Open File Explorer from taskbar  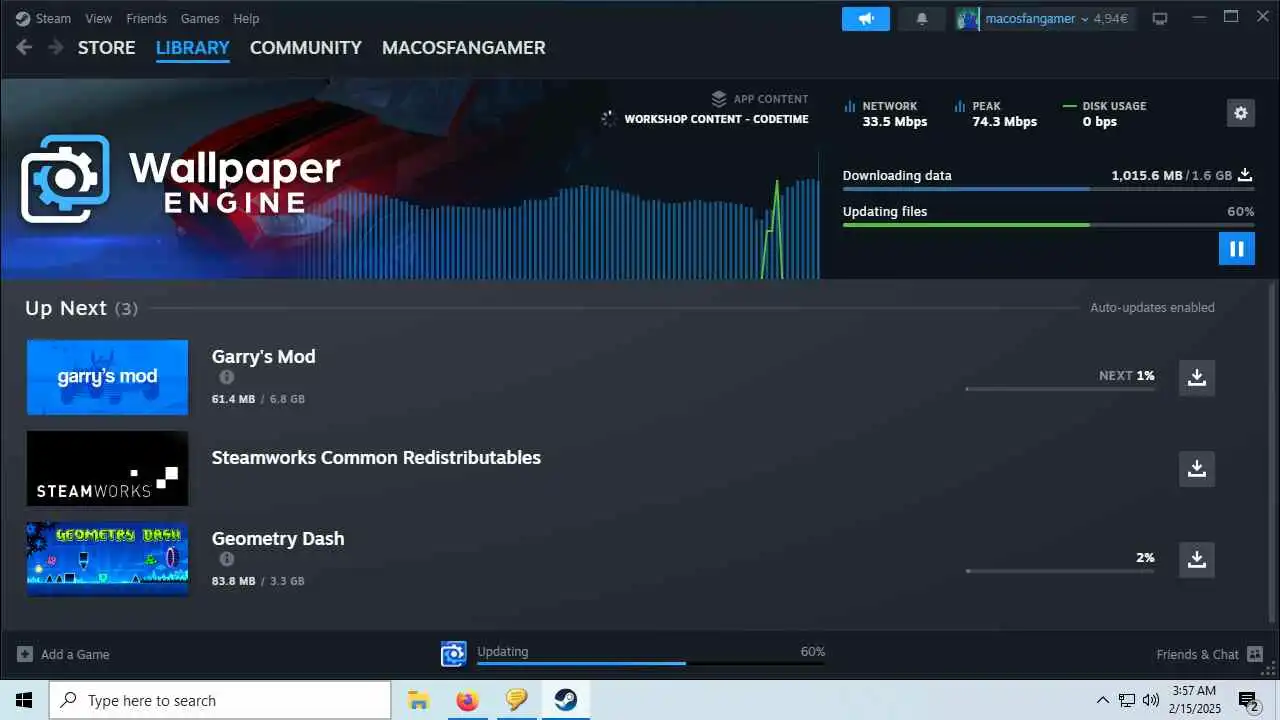(x=419, y=700)
